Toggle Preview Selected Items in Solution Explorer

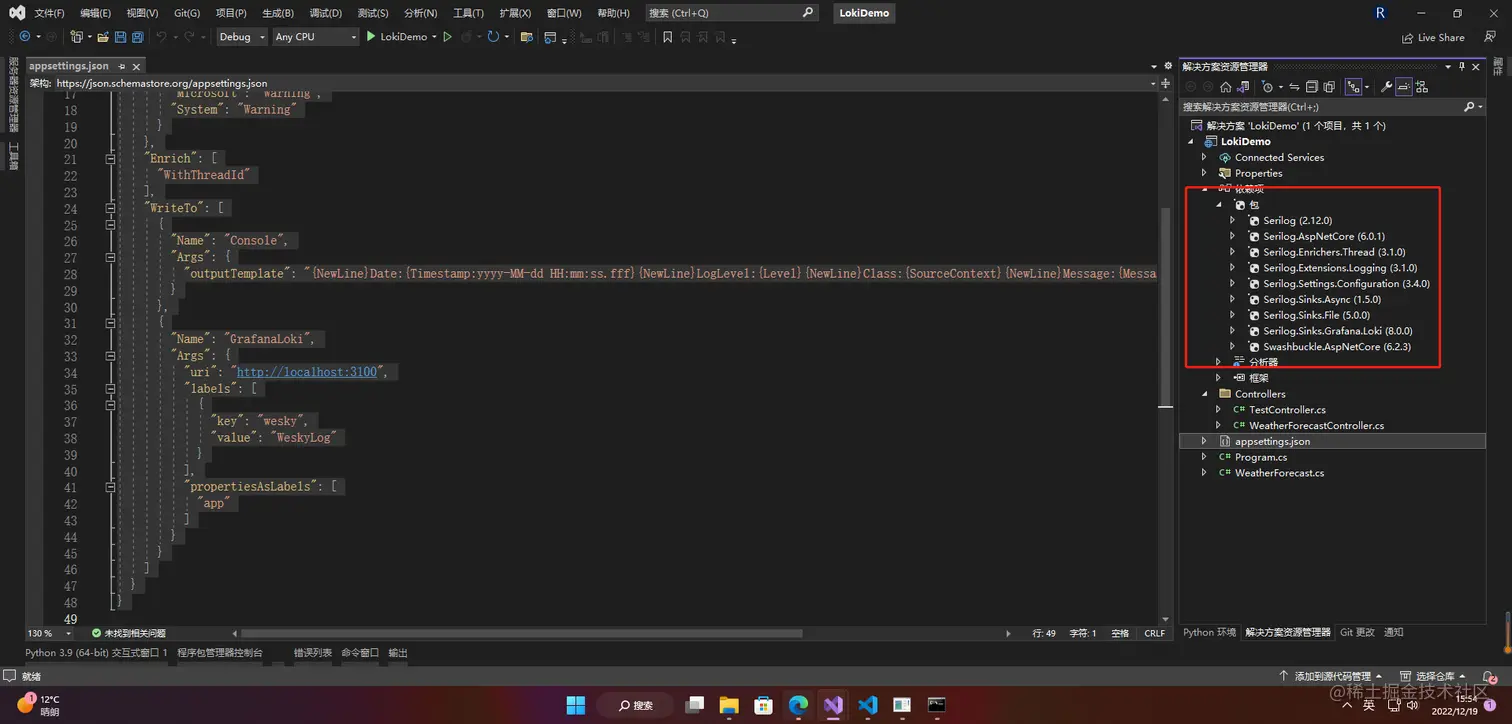click(1403, 87)
